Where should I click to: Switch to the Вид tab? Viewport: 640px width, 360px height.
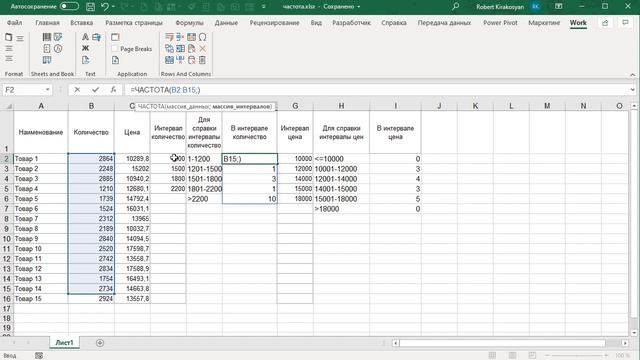(x=316, y=23)
